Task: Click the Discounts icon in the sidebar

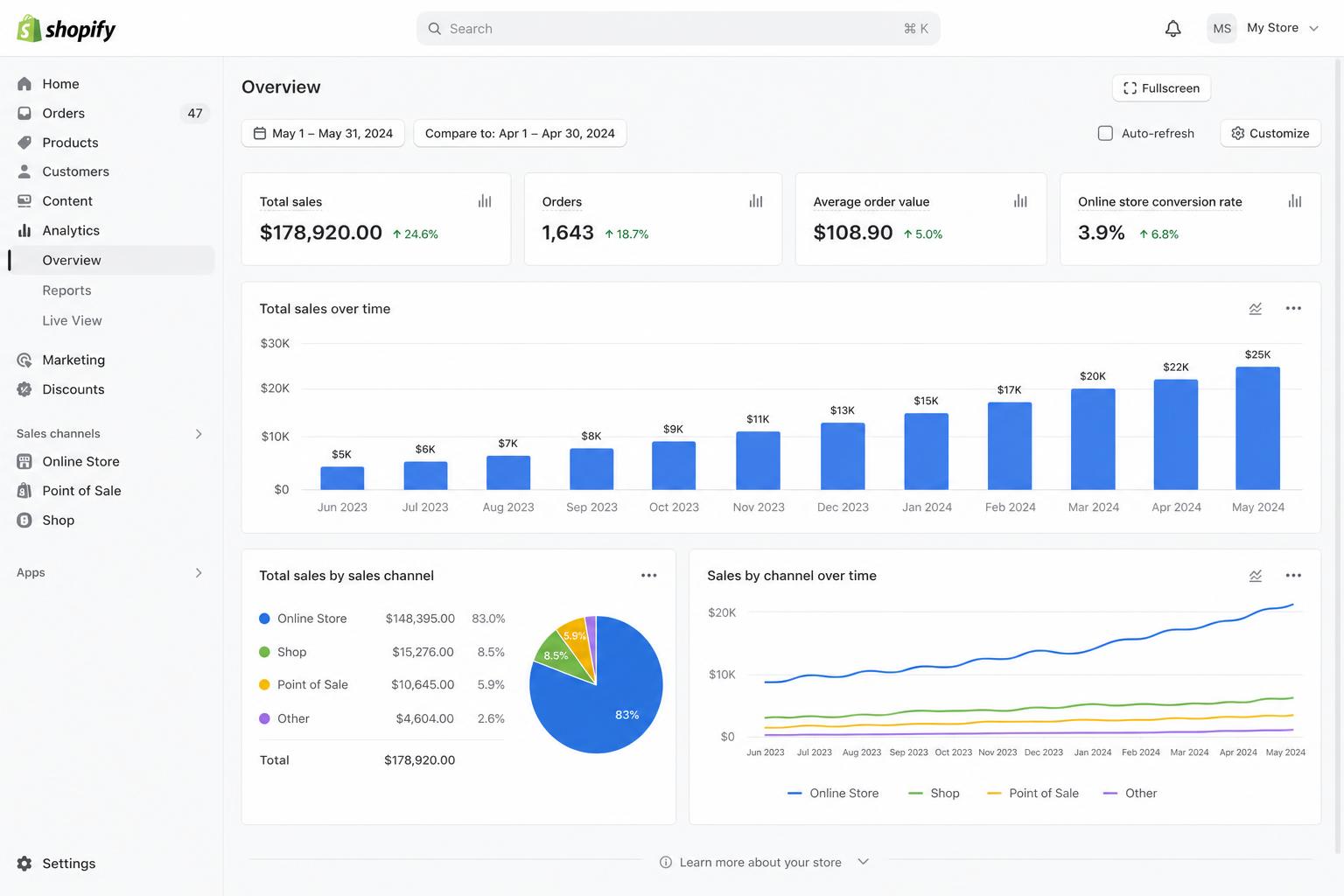Action: point(24,389)
